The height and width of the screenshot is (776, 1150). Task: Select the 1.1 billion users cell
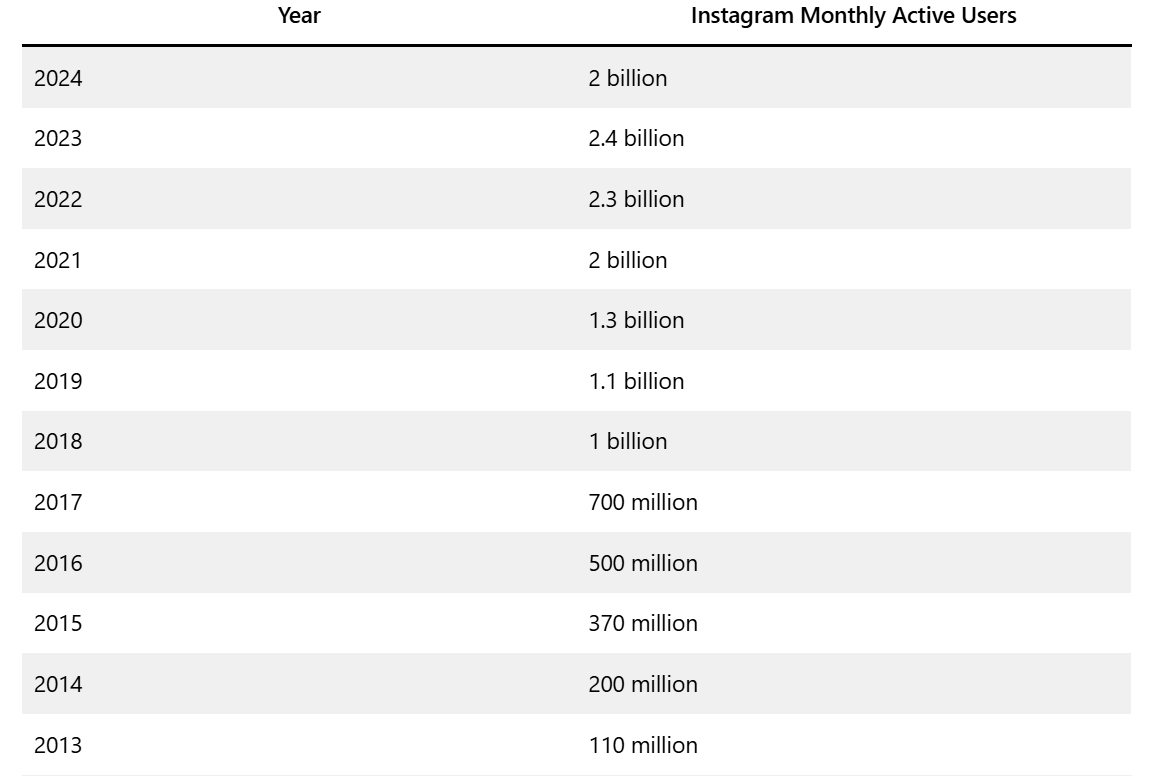point(636,381)
